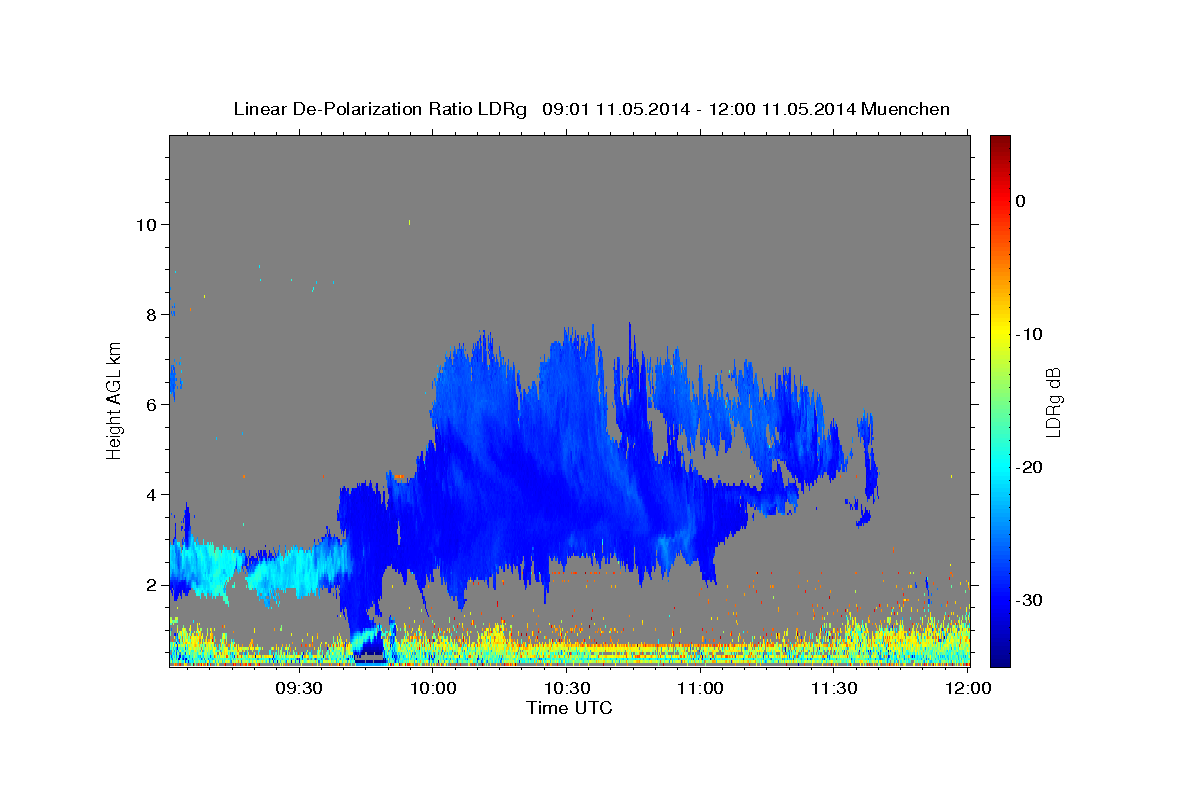This screenshot has width=1200, height=800.
Task: Click the yellow band of the colorbar
Action: pyautogui.click(x=1000, y=330)
